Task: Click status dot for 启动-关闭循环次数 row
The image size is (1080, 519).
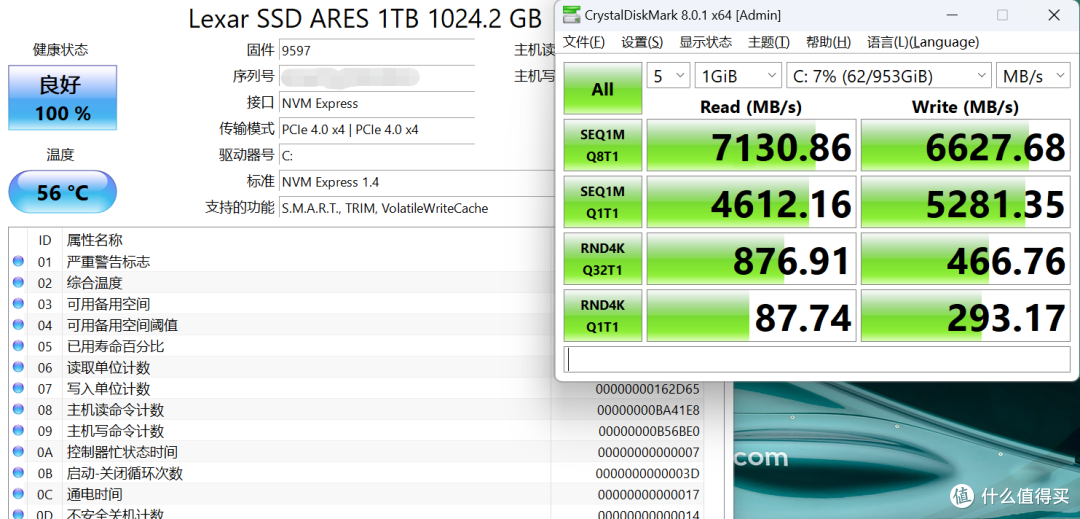Action: [x=18, y=474]
